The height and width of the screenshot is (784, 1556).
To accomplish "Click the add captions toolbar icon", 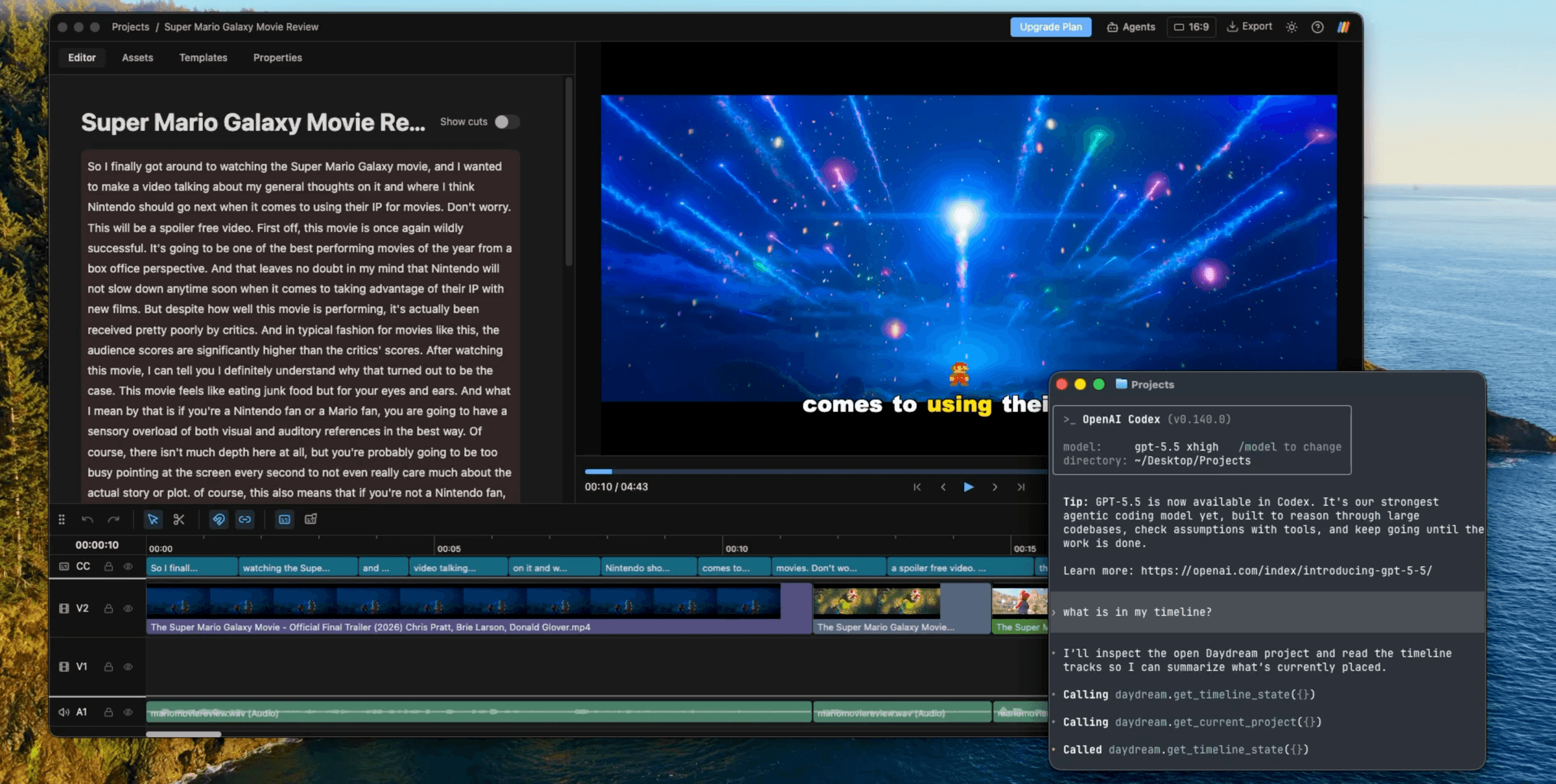I will coord(311,519).
